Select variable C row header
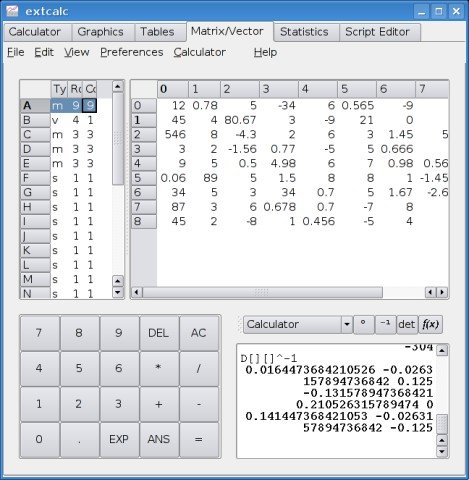The height and width of the screenshot is (480, 469). coord(35,135)
